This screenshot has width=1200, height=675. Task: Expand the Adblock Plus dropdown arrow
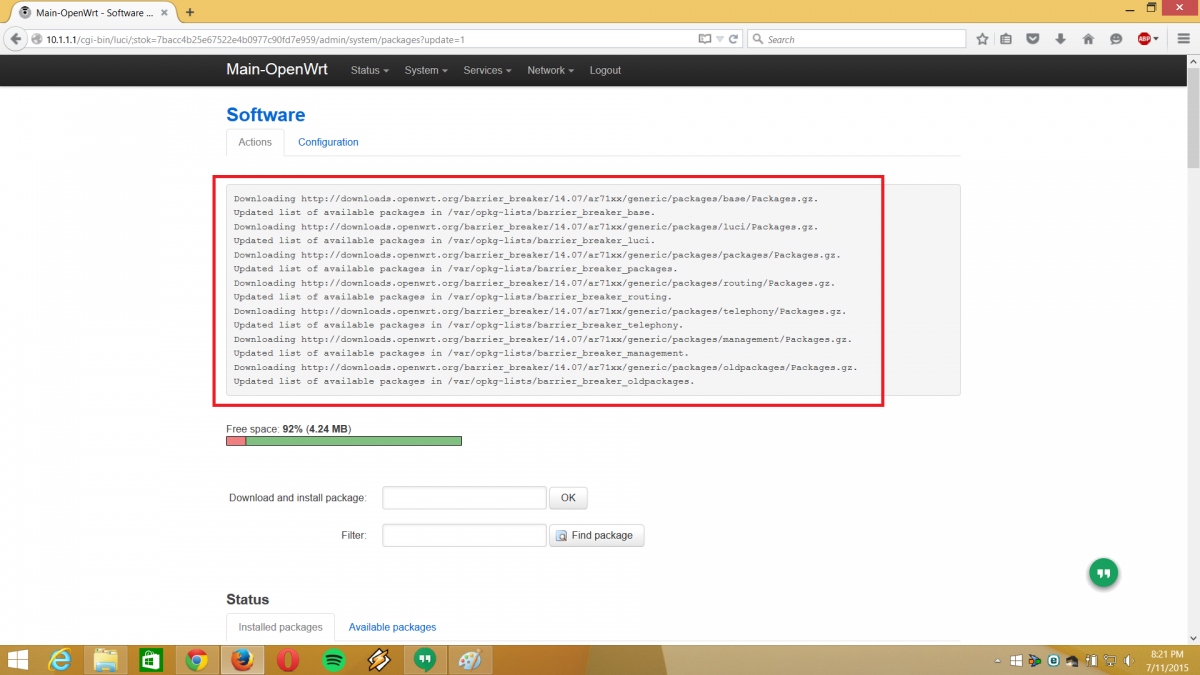(x=1157, y=39)
